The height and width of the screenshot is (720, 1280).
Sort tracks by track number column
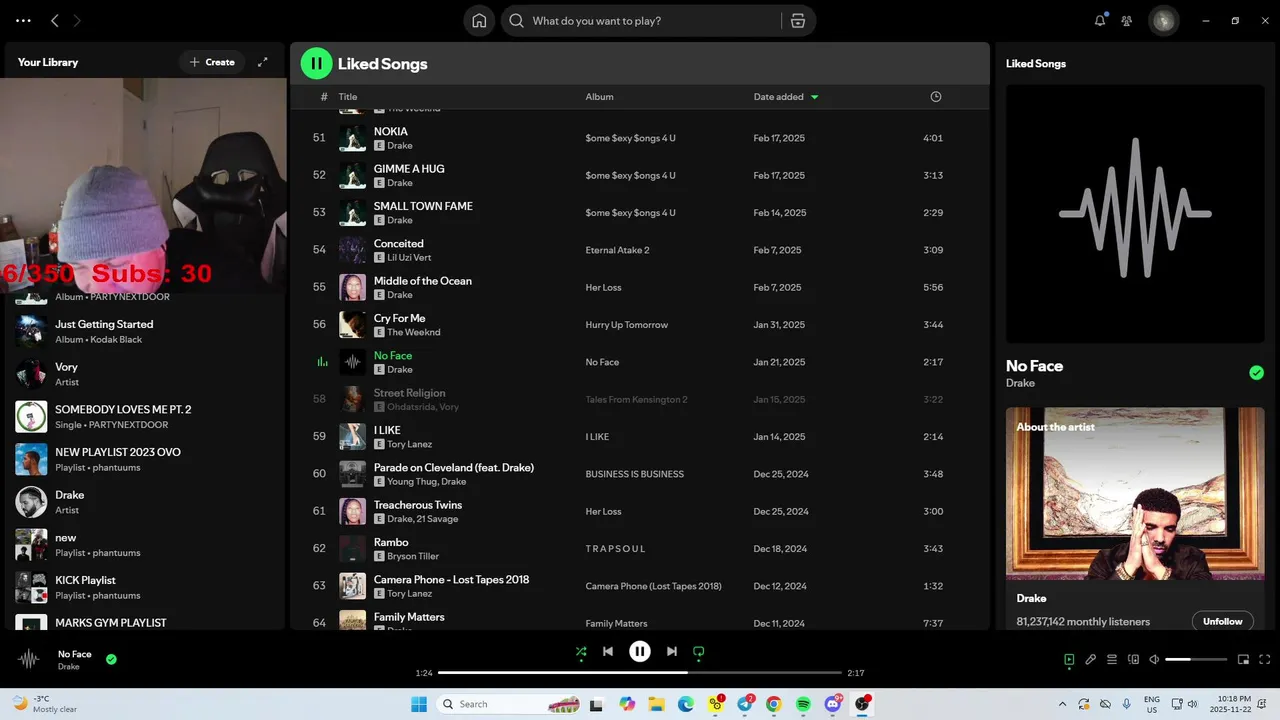pyautogui.click(x=324, y=97)
